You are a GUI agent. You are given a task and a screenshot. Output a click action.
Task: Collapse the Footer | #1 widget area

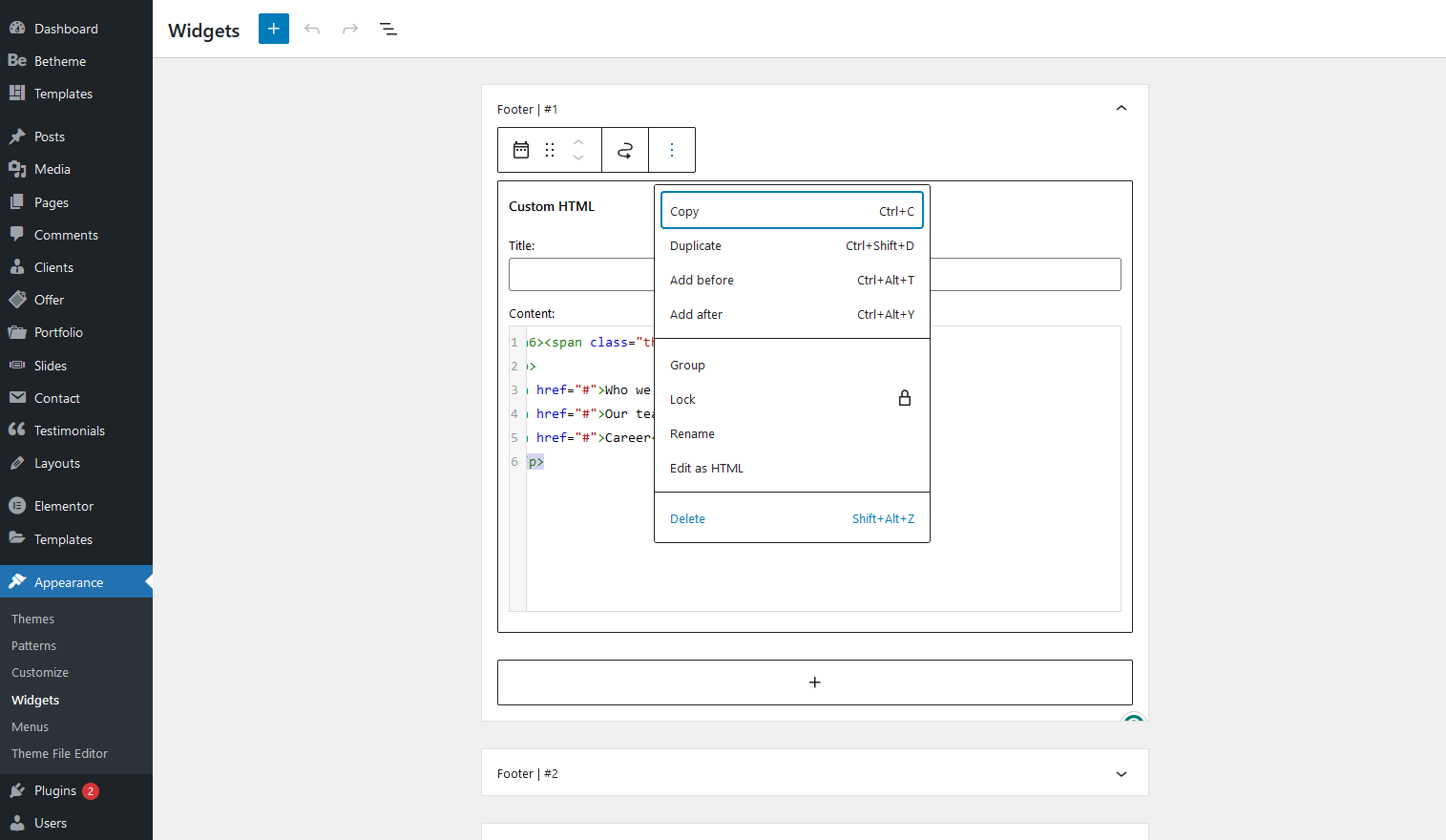1121,108
